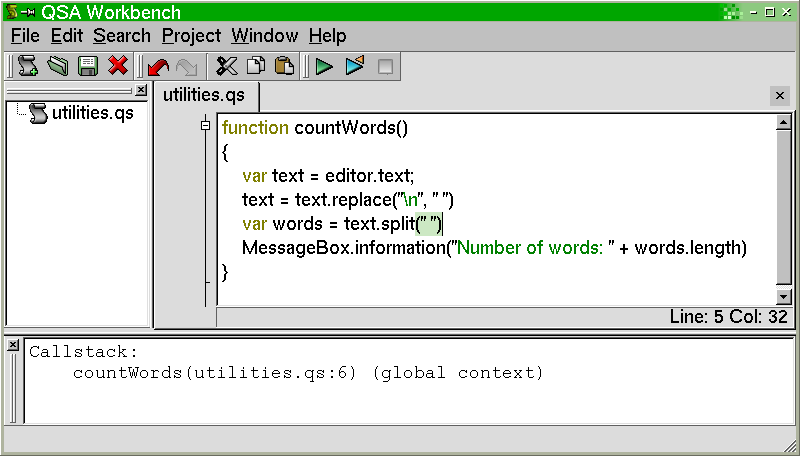Click the 'var words = text.split' line
800x456 pixels.
(x=342, y=224)
